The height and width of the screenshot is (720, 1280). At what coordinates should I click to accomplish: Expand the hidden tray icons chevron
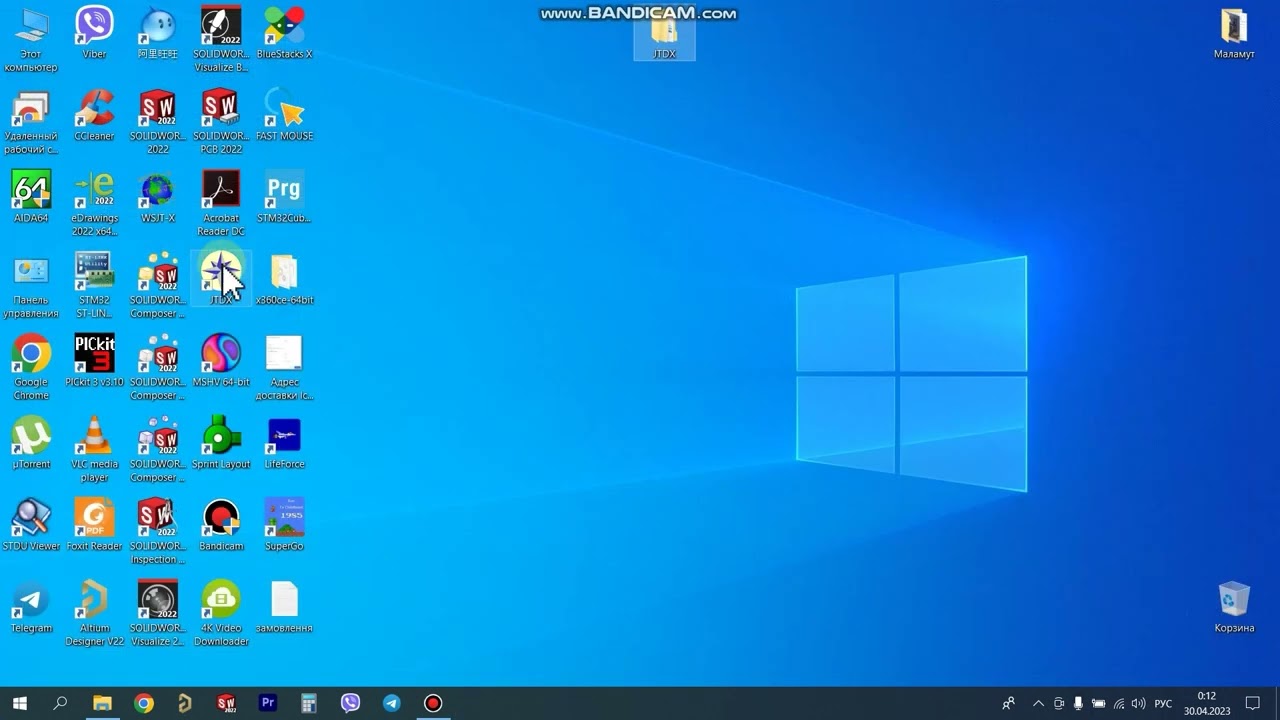pyautogui.click(x=1038, y=703)
